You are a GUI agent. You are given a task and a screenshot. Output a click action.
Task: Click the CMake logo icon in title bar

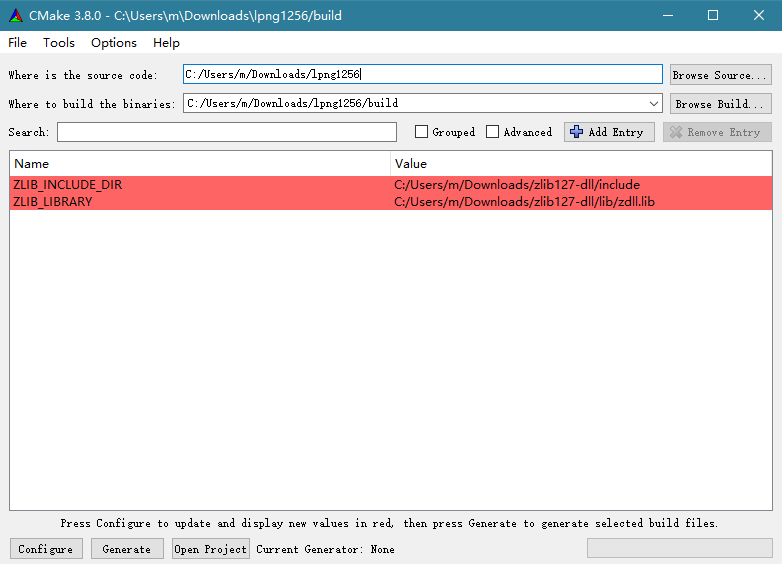(15, 15)
